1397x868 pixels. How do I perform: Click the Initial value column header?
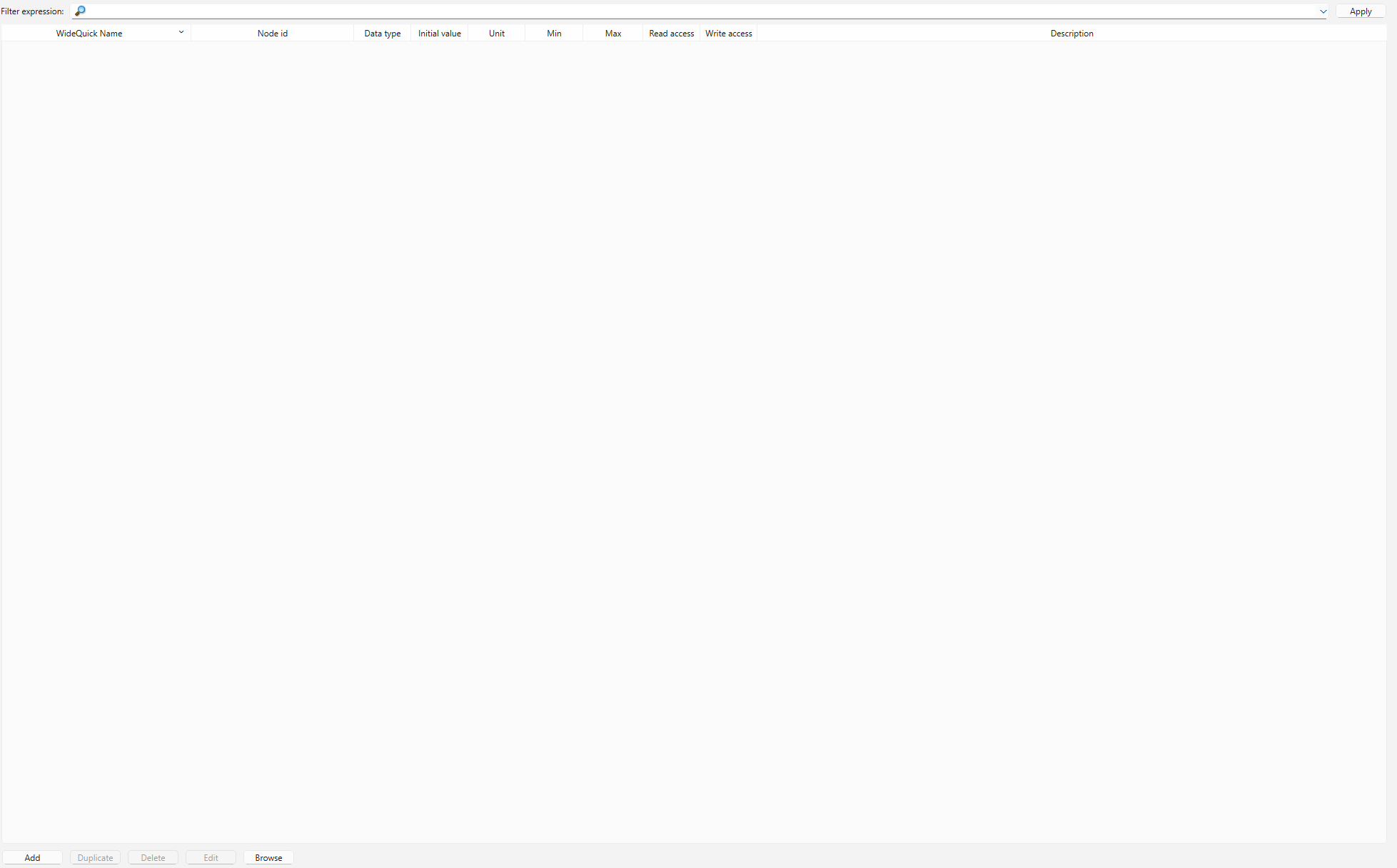click(439, 33)
